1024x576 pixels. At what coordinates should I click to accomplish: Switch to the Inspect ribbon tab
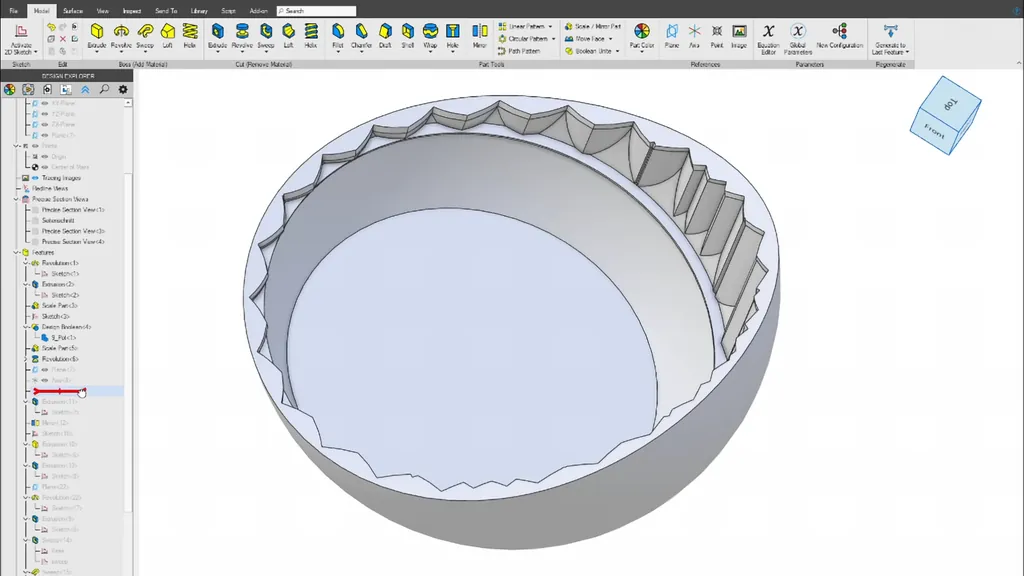pyautogui.click(x=131, y=11)
